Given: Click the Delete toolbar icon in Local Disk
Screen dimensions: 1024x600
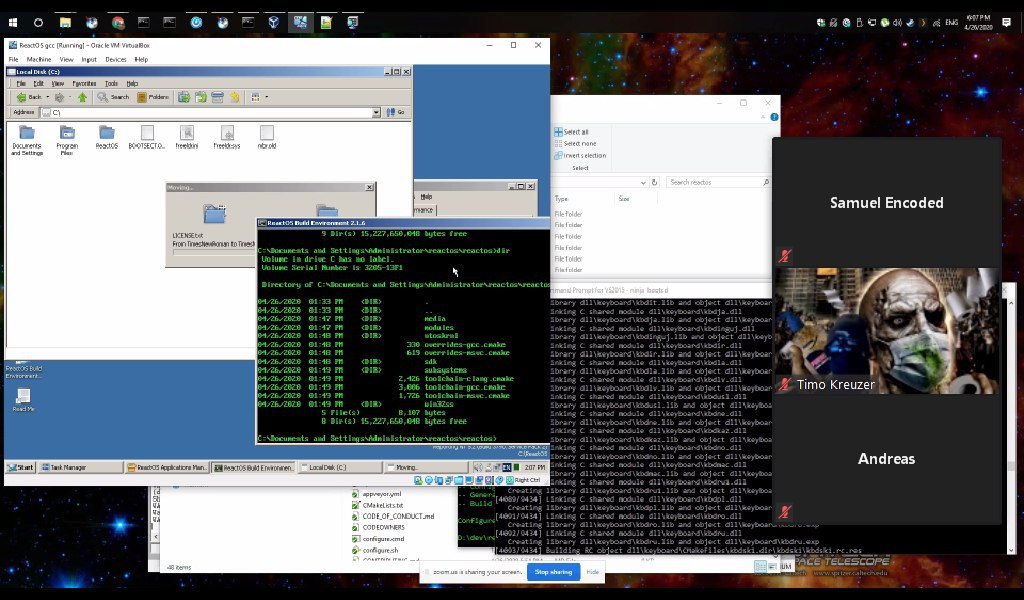Looking at the screenshot, I should coord(217,97).
